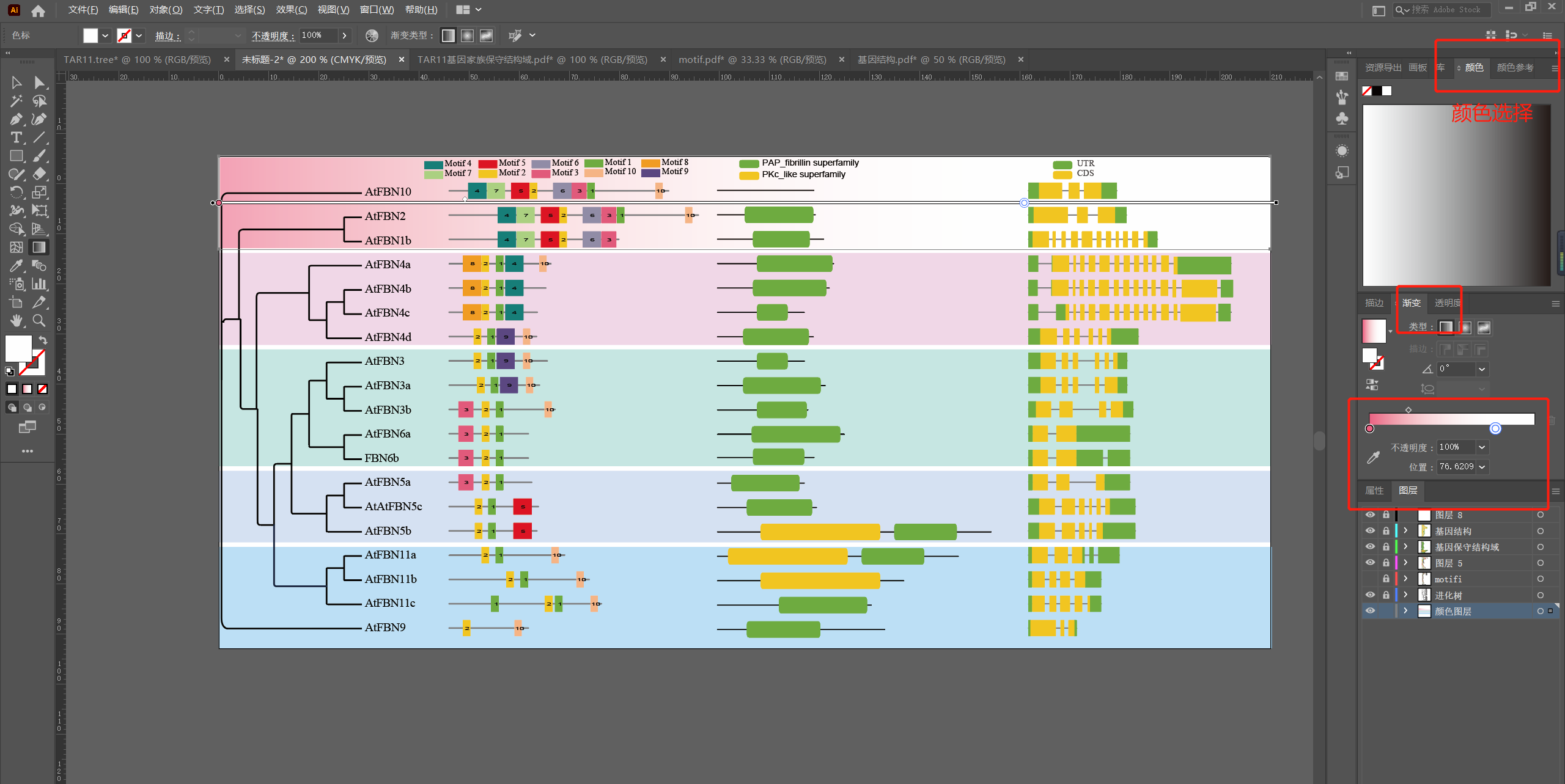
Task: Toggle visibility of 进化树 layer
Action: (x=1370, y=595)
